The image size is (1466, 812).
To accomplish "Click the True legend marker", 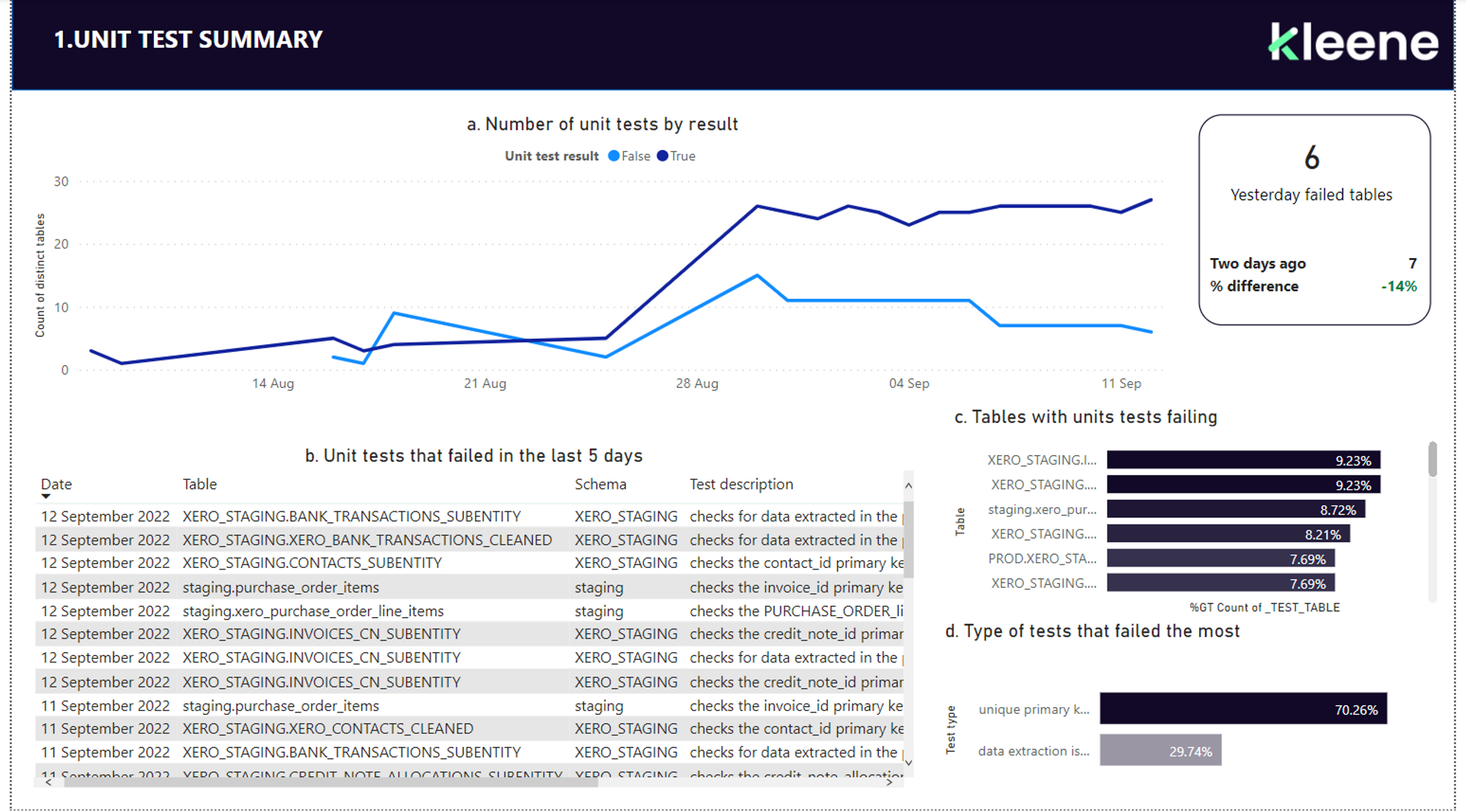I will 663,155.
